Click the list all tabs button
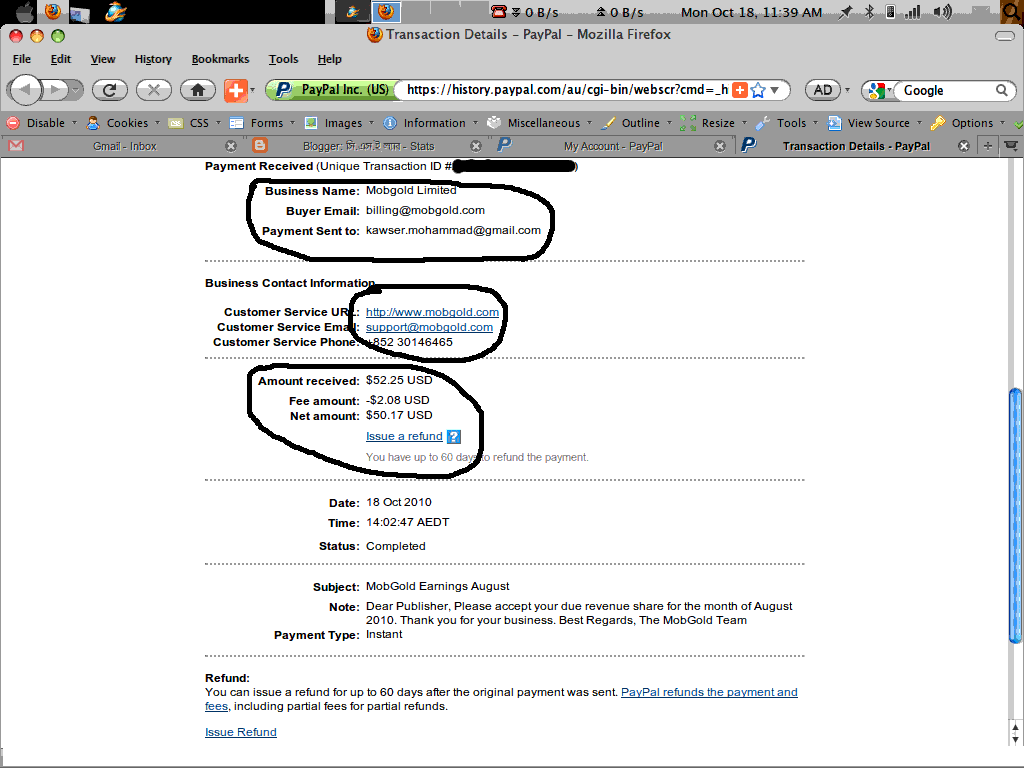 pyautogui.click(x=1010, y=146)
